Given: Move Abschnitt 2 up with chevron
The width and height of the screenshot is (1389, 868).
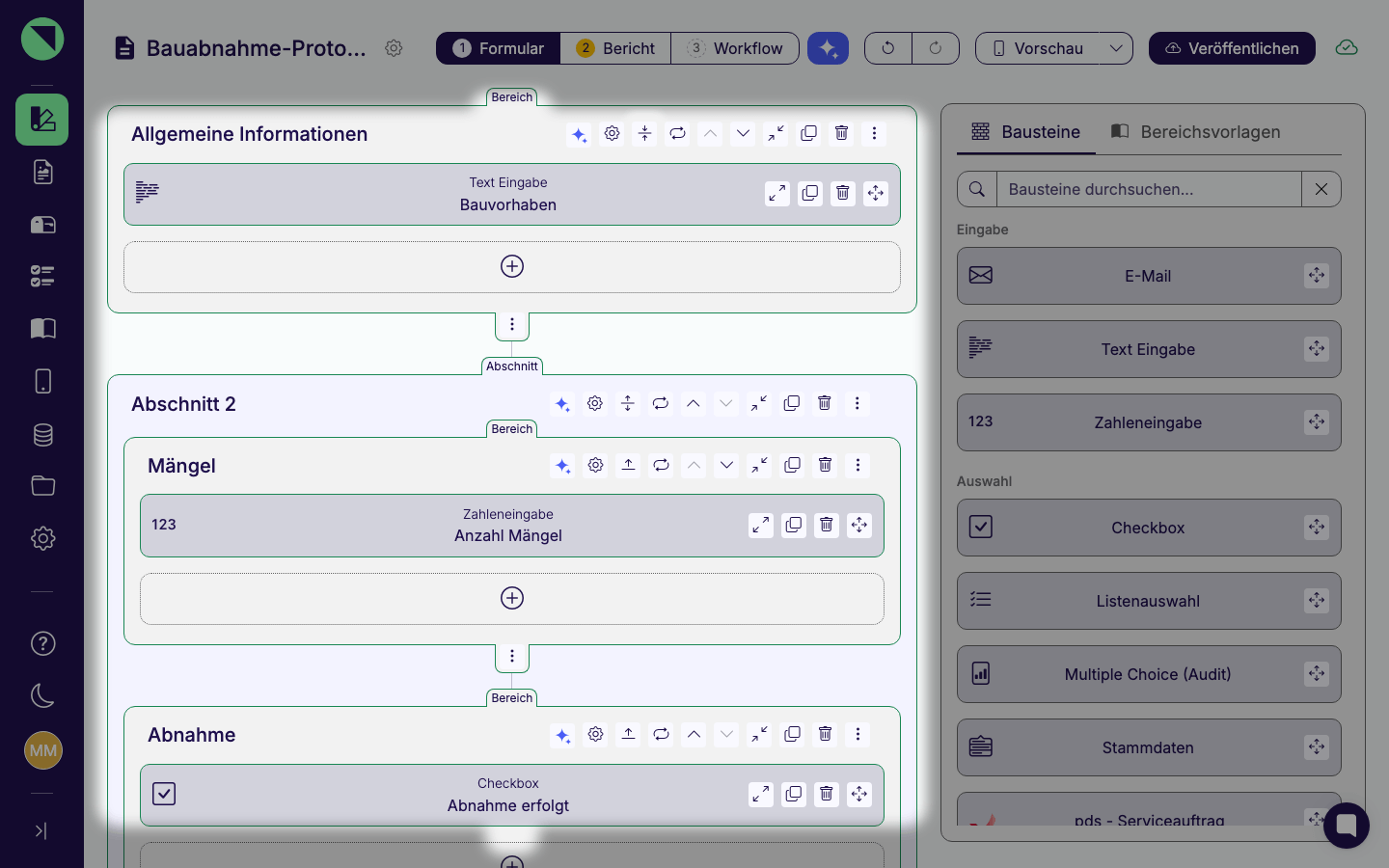Looking at the screenshot, I should 694,403.
